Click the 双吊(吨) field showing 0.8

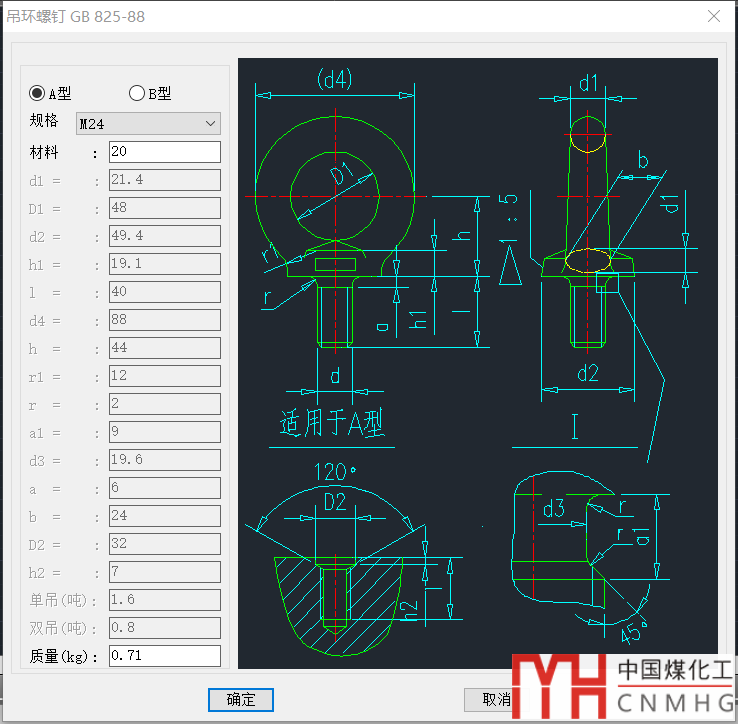coord(165,628)
